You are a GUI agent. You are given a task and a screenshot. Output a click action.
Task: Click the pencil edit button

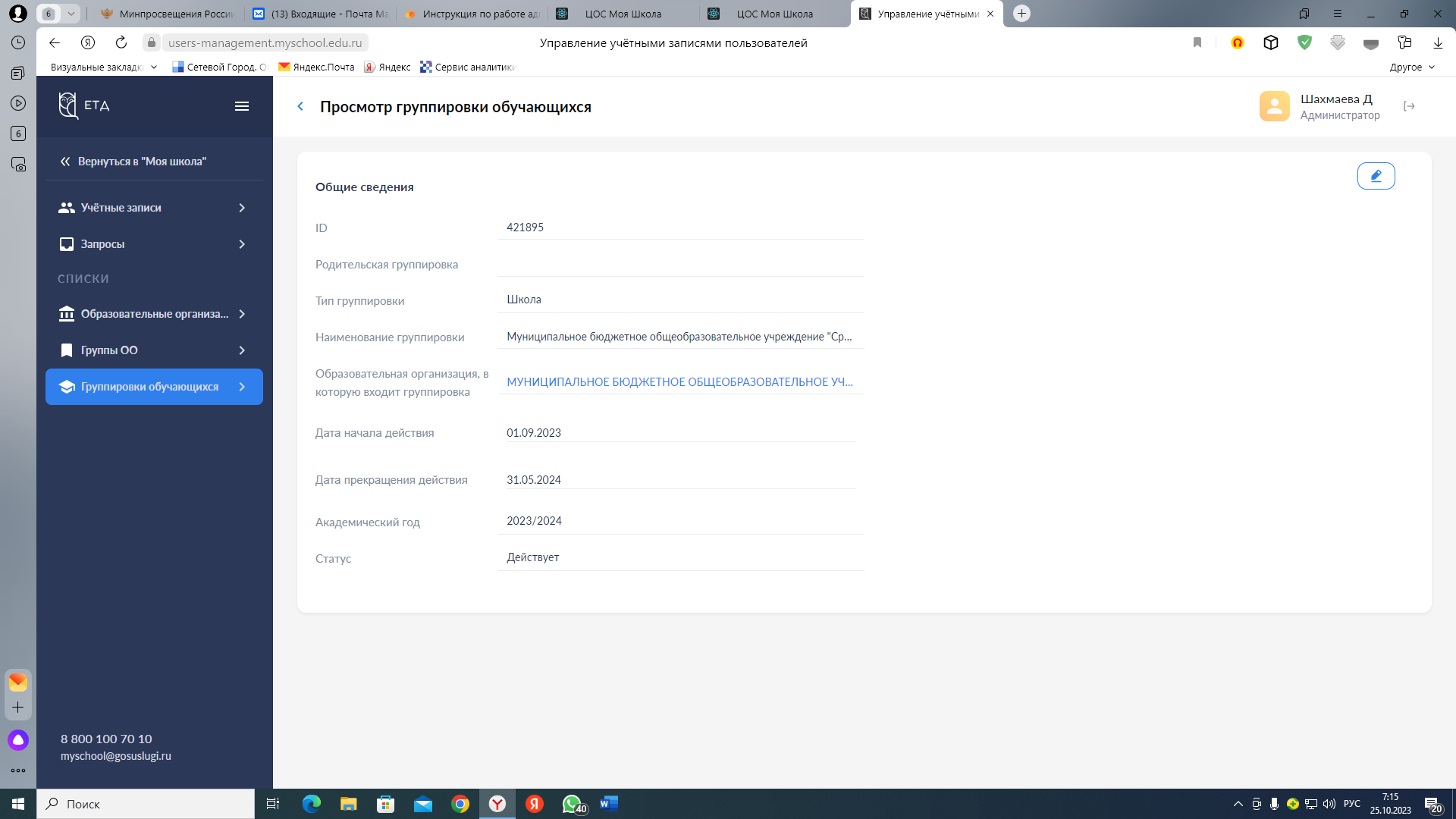1376,176
